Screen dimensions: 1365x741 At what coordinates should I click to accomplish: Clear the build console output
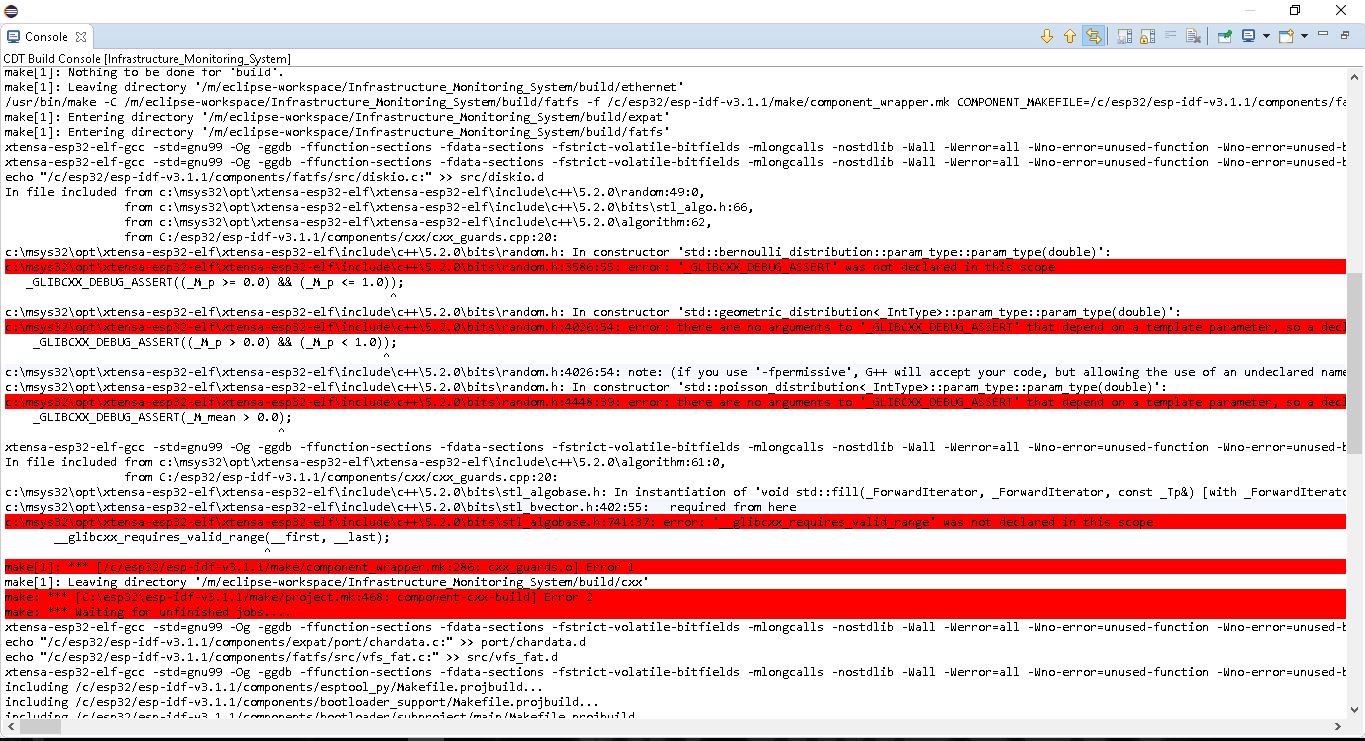[x=1192, y=36]
